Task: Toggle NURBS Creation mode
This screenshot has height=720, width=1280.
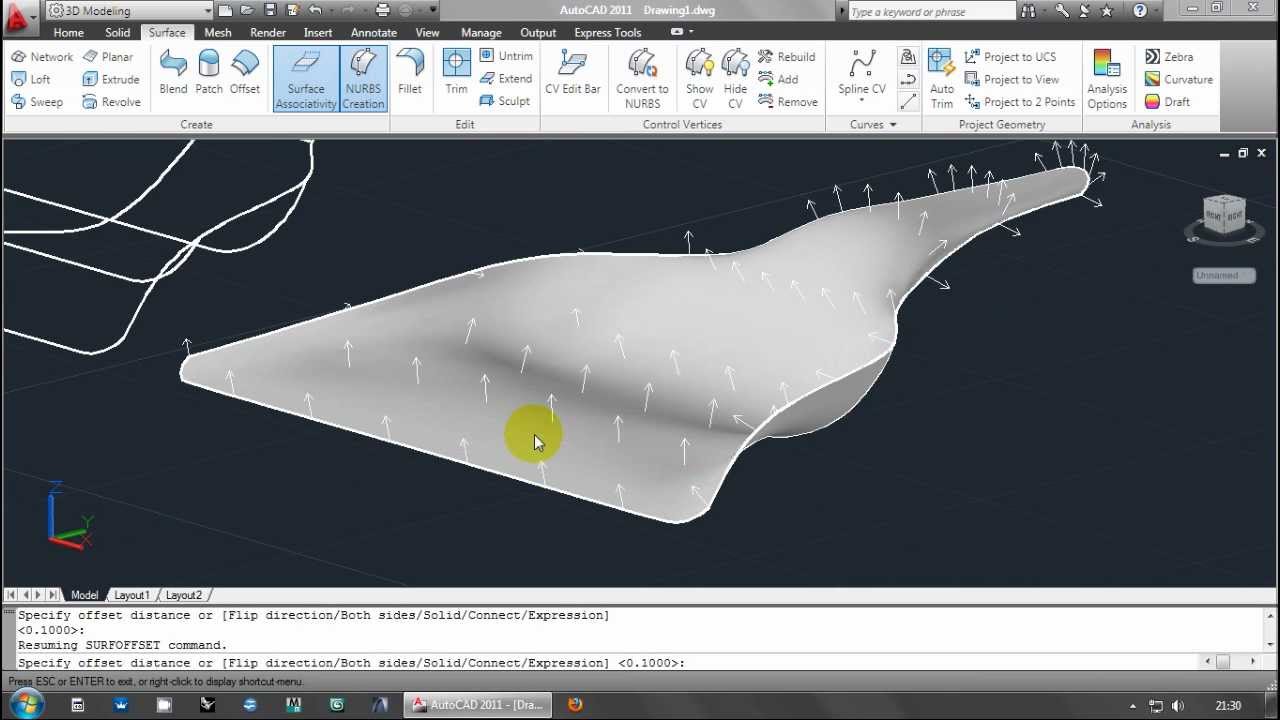Action: click(x=363, y=79)
